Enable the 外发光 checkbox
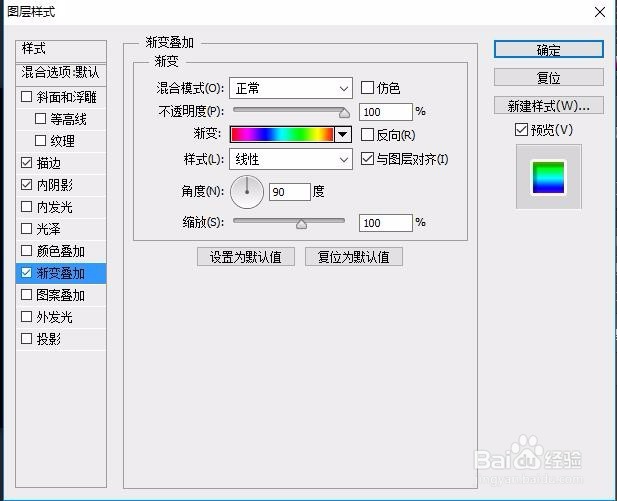The image size is (617, 501). tap(26, 317)
